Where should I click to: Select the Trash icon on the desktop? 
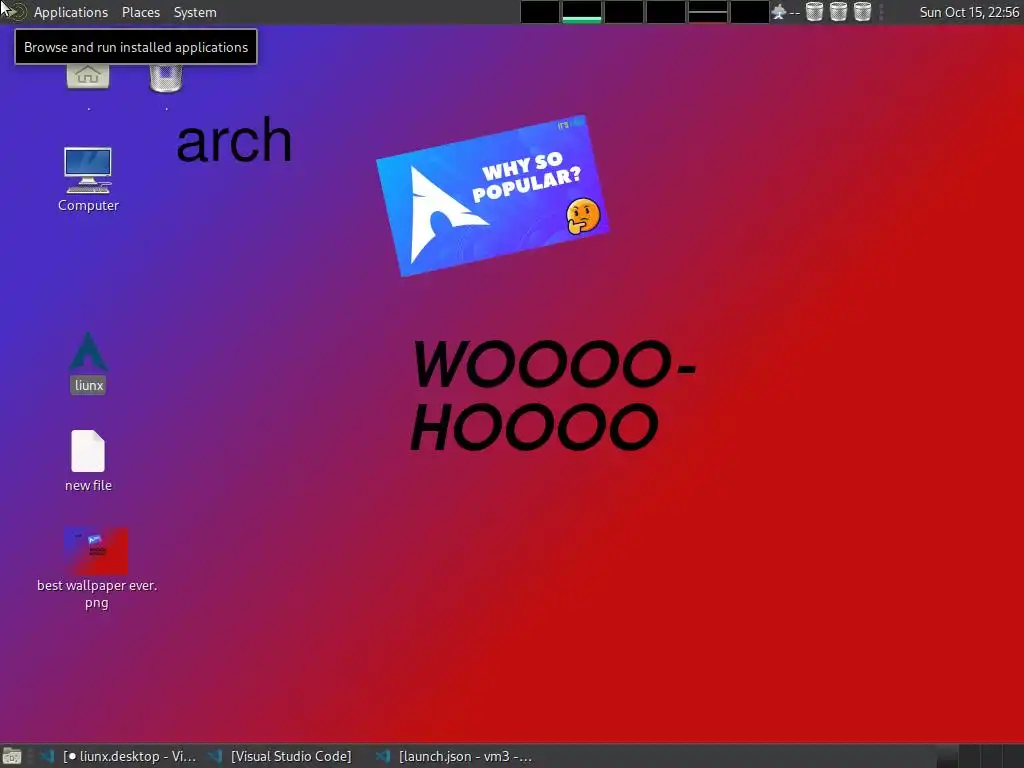pyautogui.click(x=166, y=78)
